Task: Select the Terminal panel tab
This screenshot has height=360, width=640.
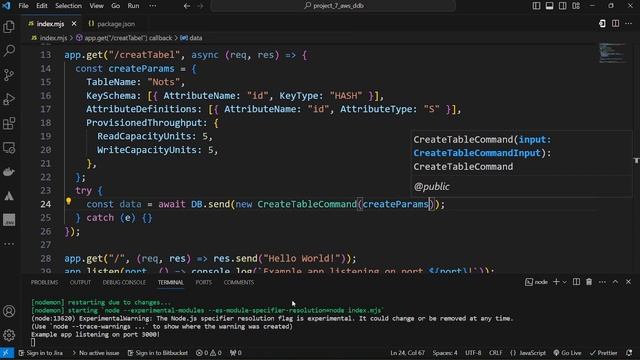Action: pyautogui.click(x=171, y=282)
